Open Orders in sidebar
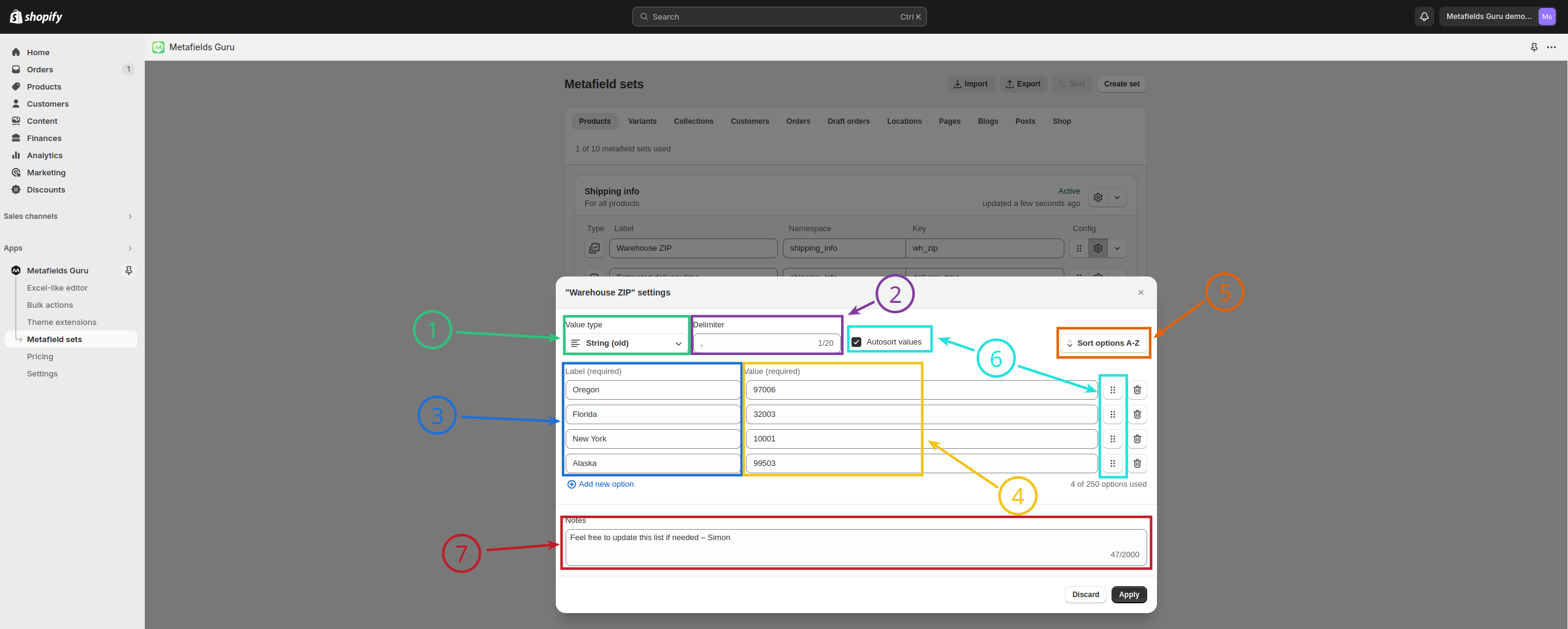The width and height of the screenshot is (1568, 629). click(x=40, y=69)
